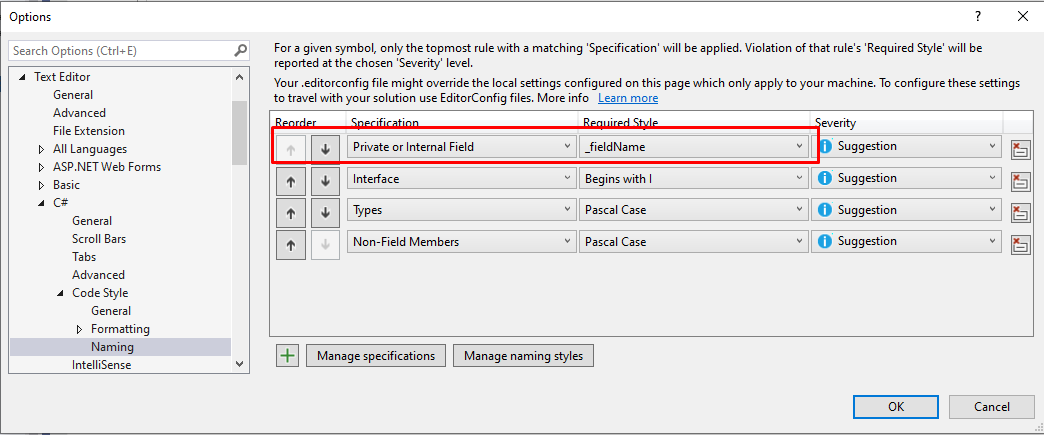The image size is (1044, 435).
Task: Select IntelliSense in options tree
Action: click(101, 365)
